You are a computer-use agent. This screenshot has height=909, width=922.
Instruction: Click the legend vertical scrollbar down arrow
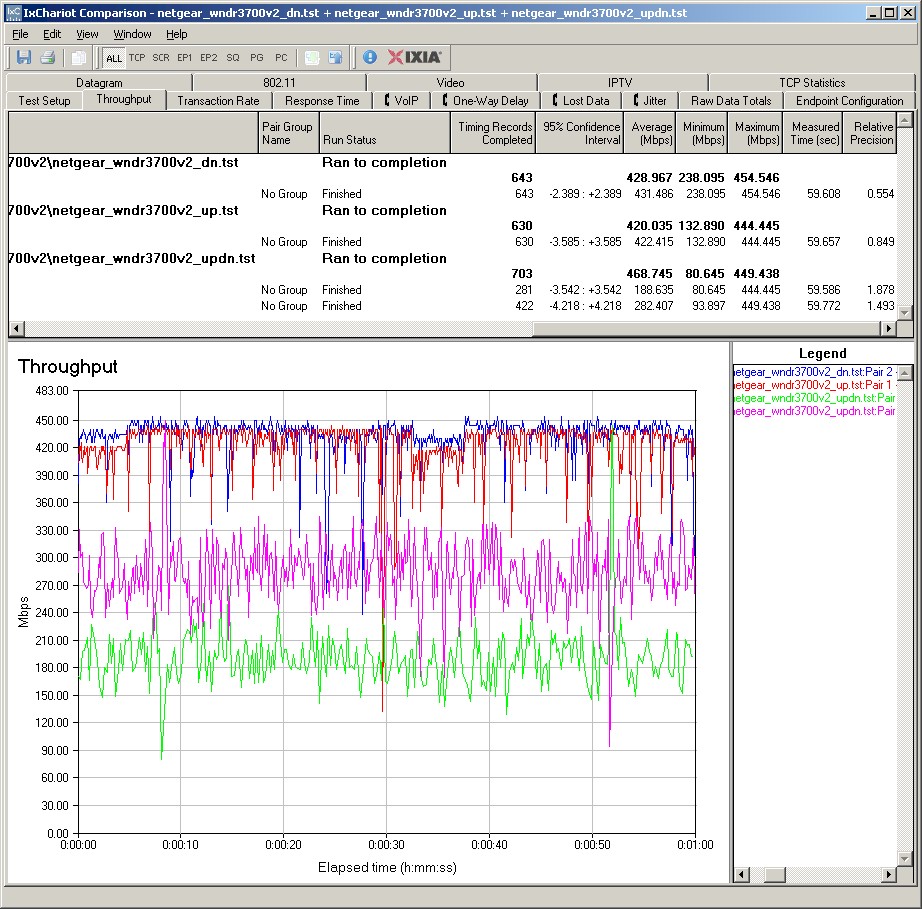point(905,859)
